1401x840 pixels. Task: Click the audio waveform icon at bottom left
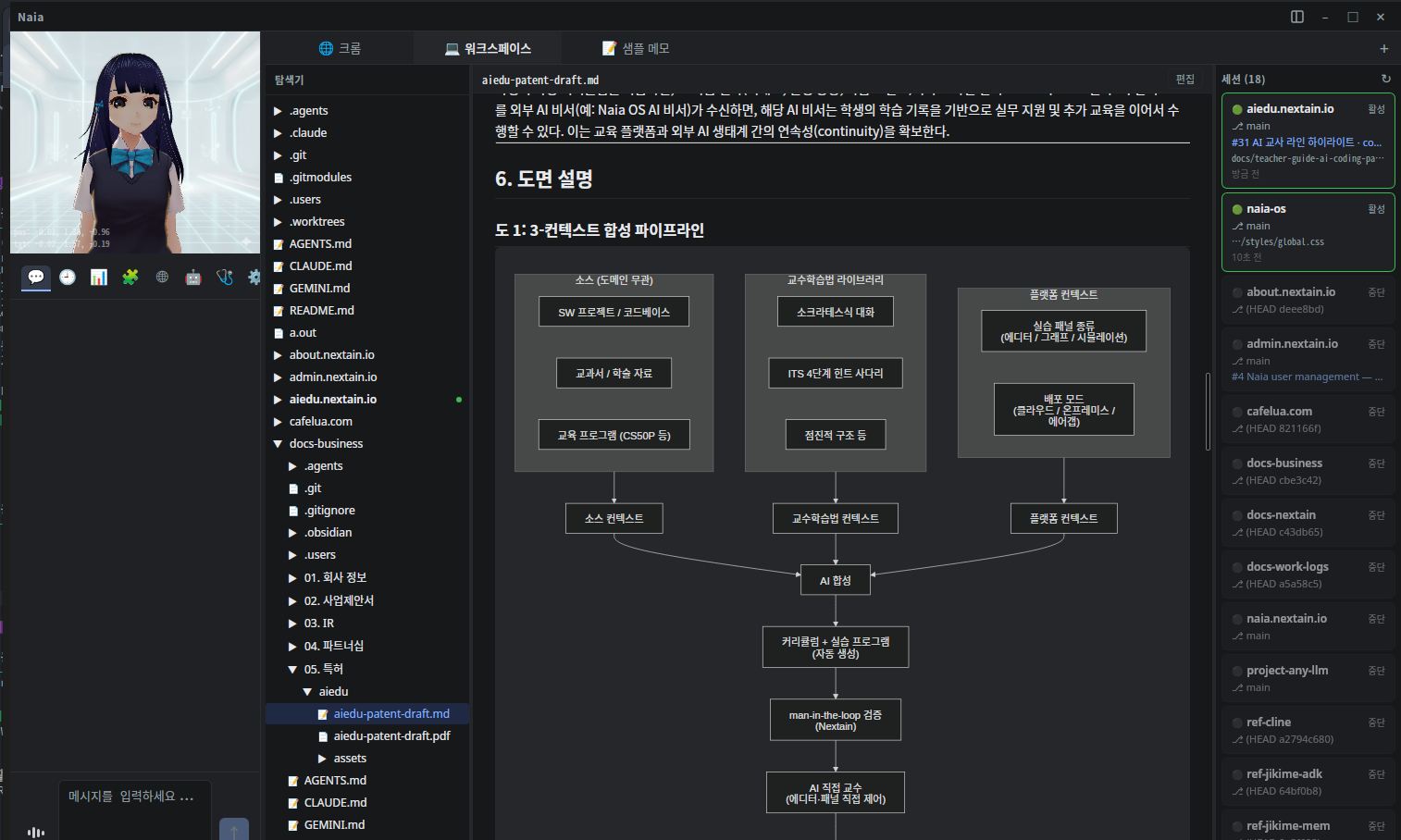click(35, 832)
